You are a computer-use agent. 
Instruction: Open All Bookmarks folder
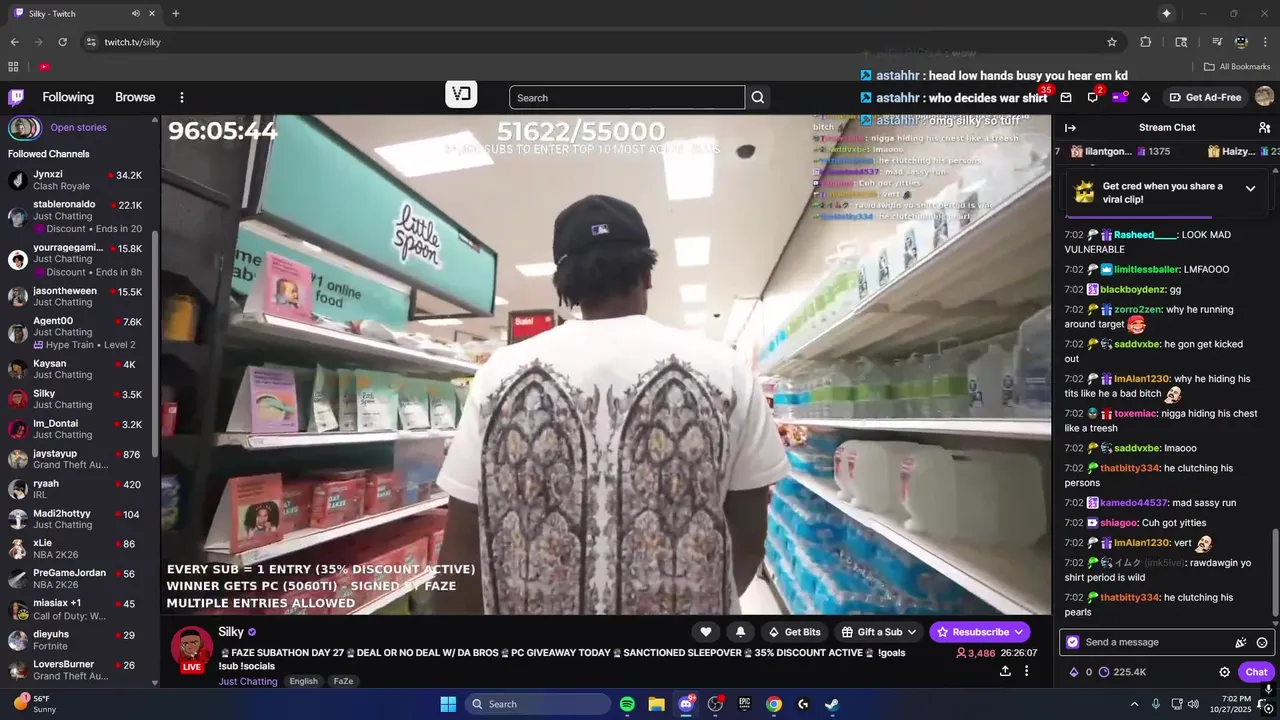(x=1237, y=67)
